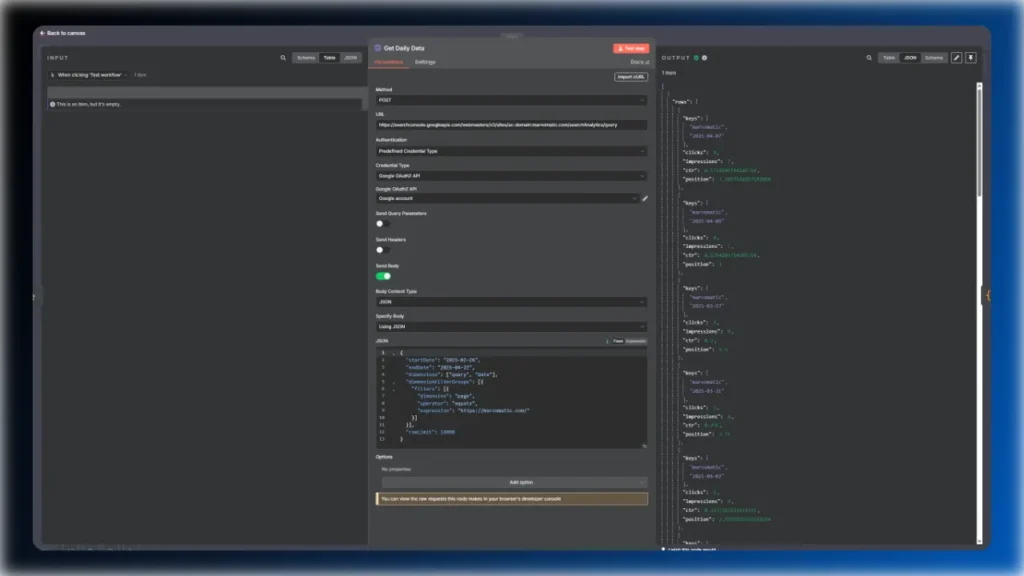Switch Input view to Schema
Viewport: 1024px width, 576px height.
pyautogui.click(x=306, y=57)
